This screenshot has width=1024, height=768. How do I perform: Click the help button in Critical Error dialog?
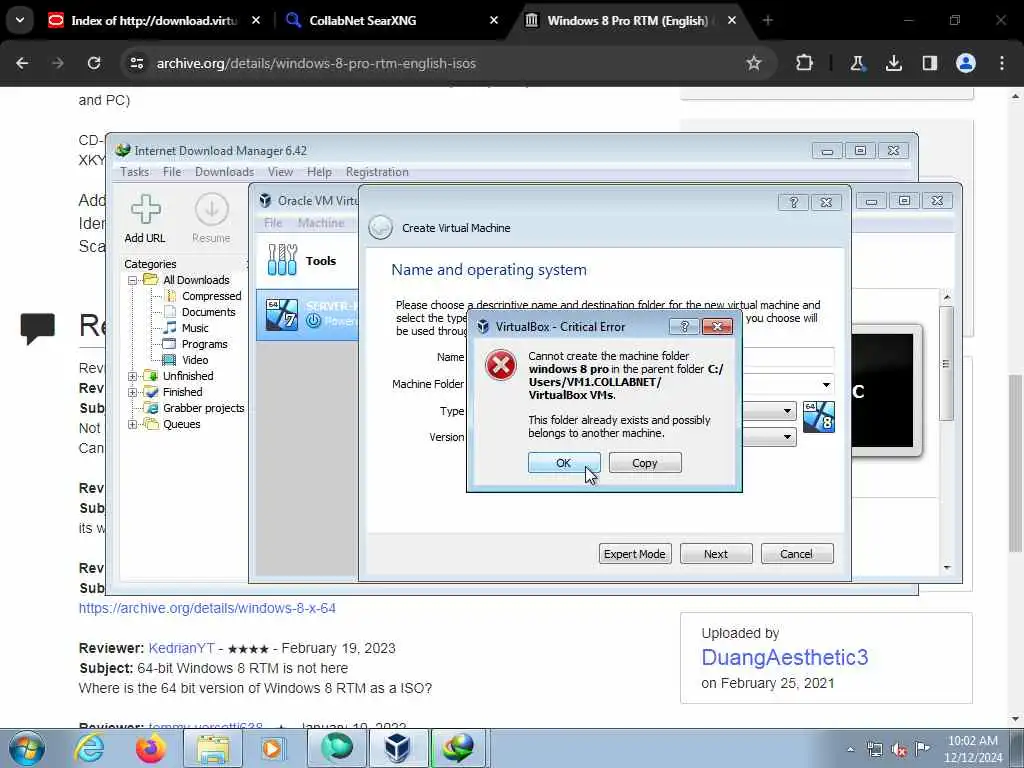[684, 326]
